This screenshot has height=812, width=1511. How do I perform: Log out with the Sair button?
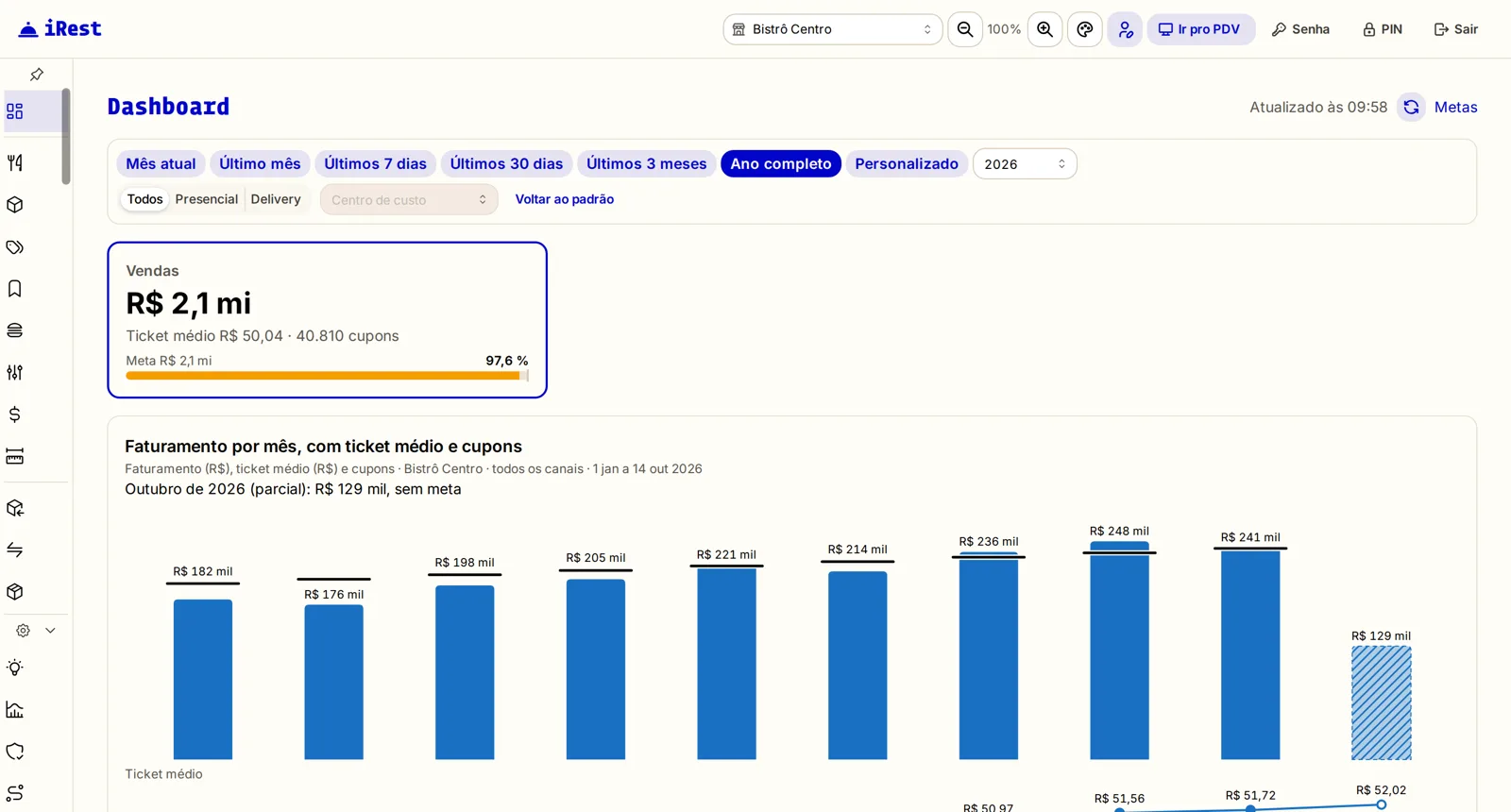(x=1456, y=29)
